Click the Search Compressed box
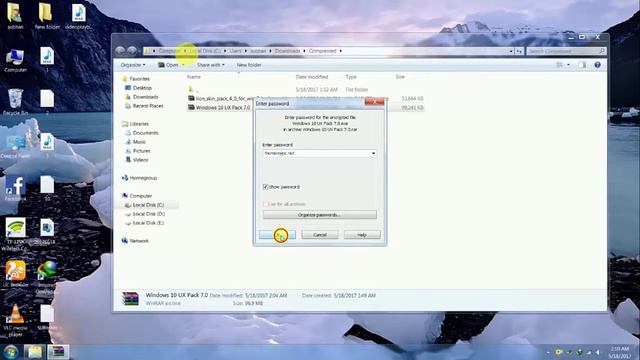 point(565,51)
